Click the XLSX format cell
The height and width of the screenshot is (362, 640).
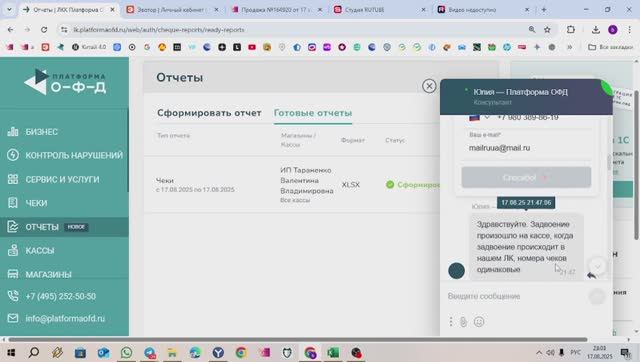click(x=351, y=185)
